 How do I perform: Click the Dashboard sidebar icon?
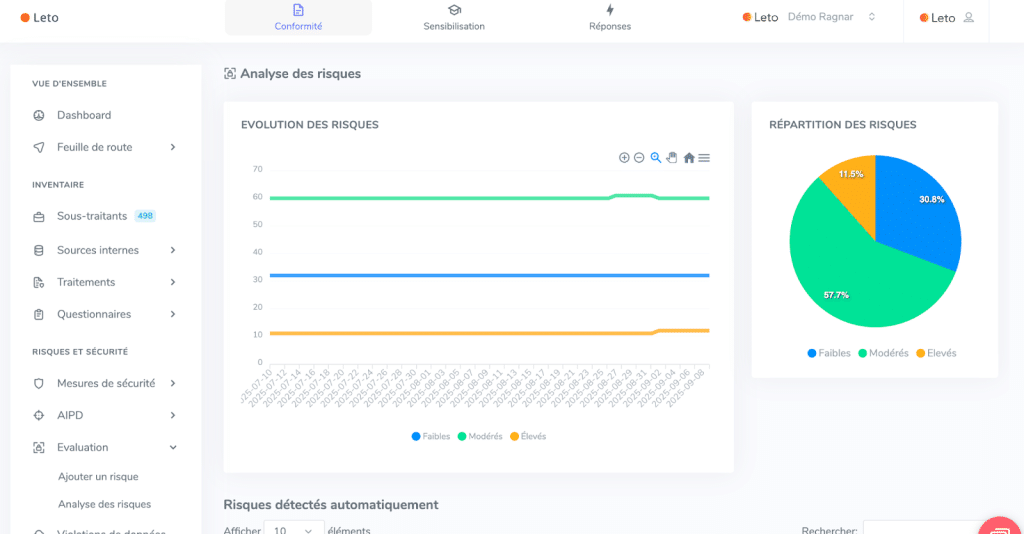tap(39, 115)
